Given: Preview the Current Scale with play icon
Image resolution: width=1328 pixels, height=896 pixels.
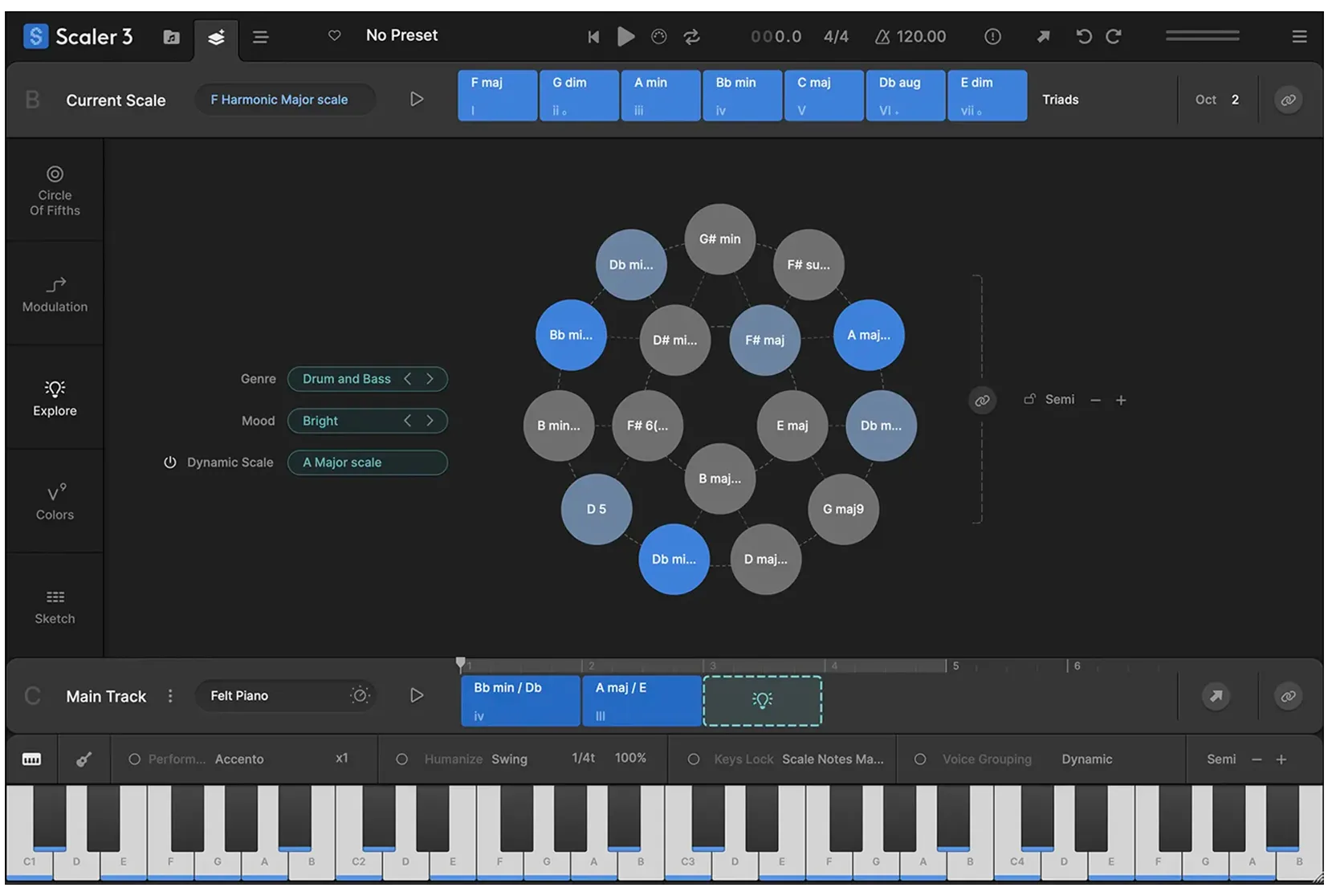Looking at the screenshot, I should [x=417, y=100].
